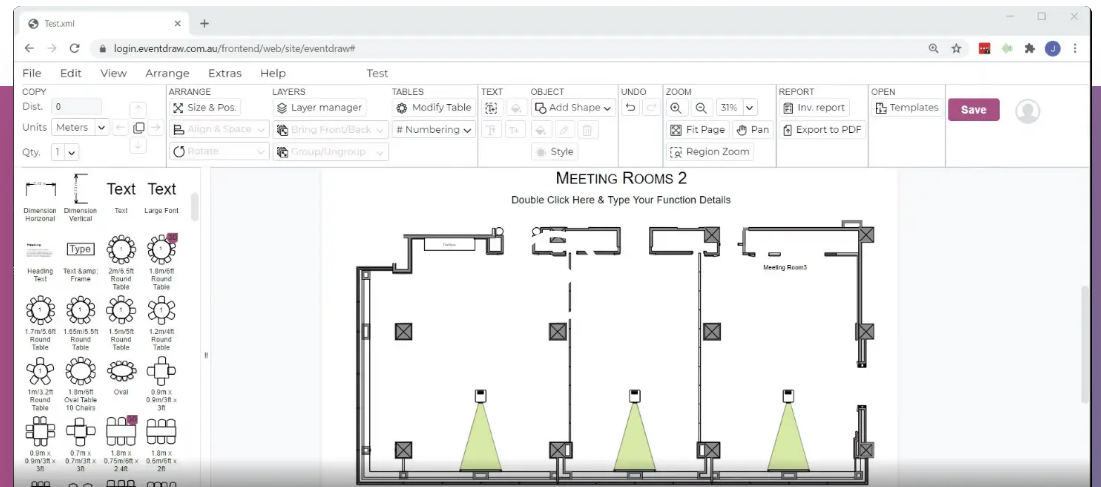The image size is (1101, 487).
Task: Click the delete trash icon in Object
Action: click(588, 130)
